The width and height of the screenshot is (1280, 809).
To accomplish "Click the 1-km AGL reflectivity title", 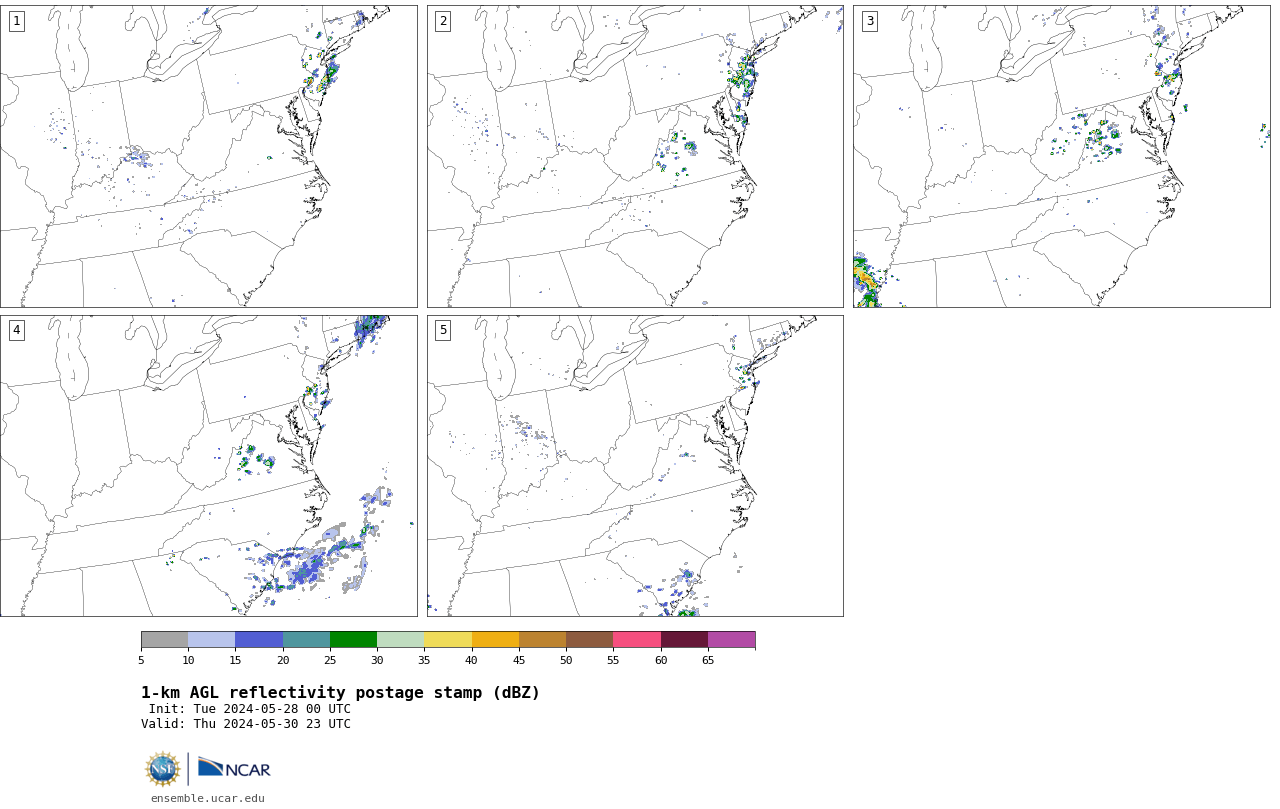I will pos(340,693).
